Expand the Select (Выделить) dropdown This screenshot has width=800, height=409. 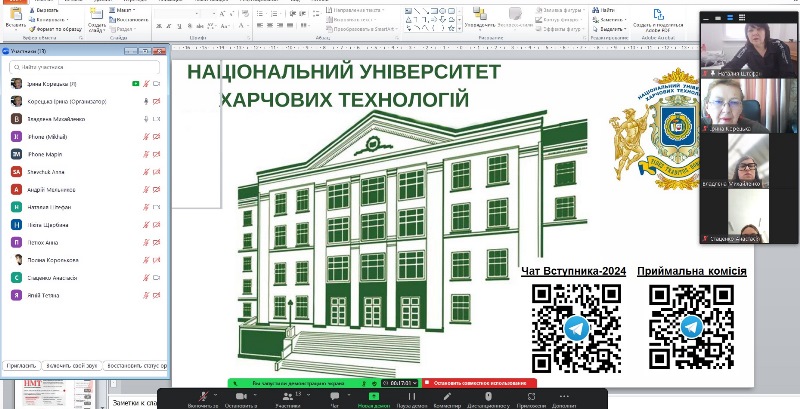click(x=626, y=29)
